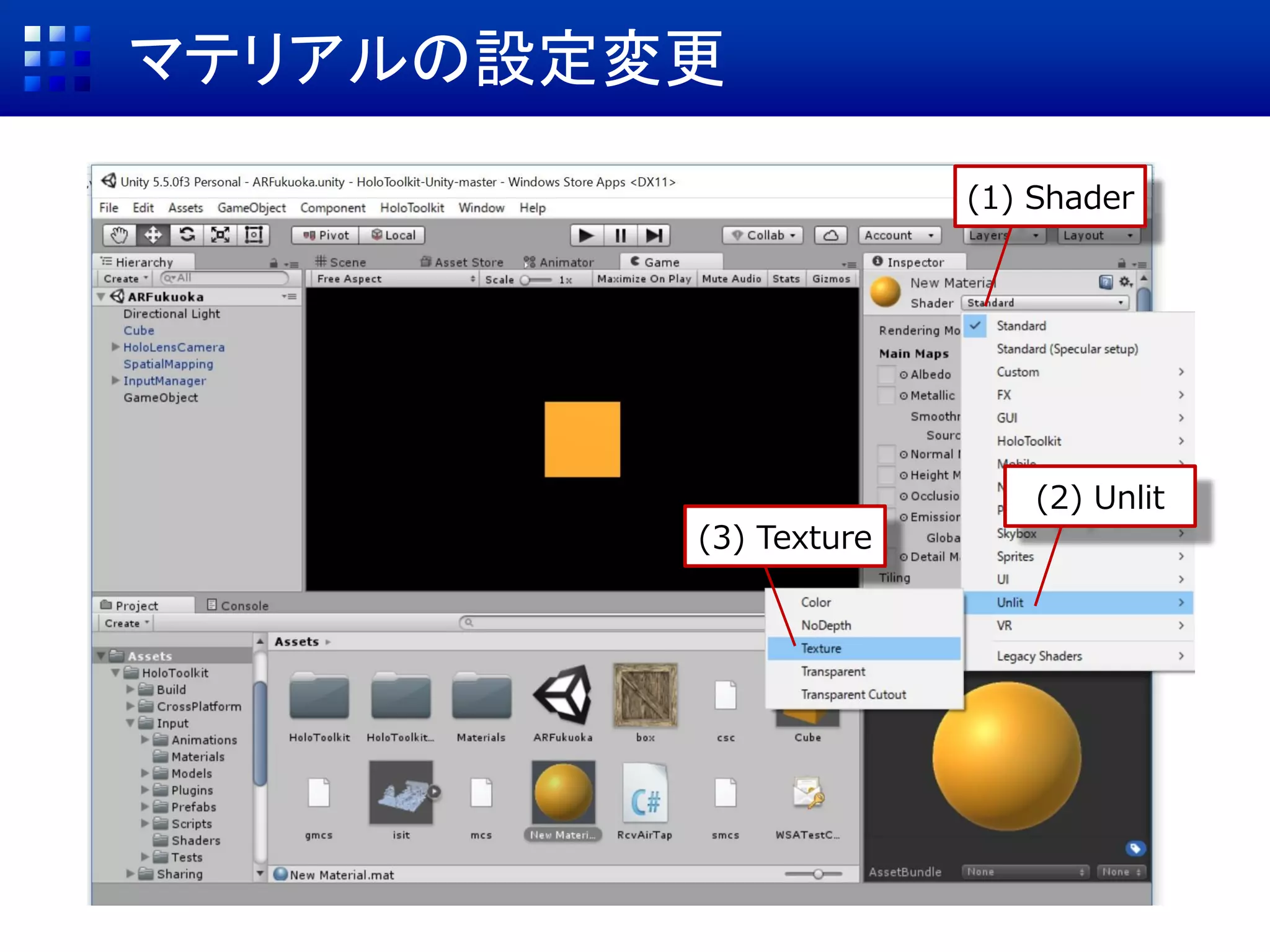Open material help book icon

tap(1106, 283)
